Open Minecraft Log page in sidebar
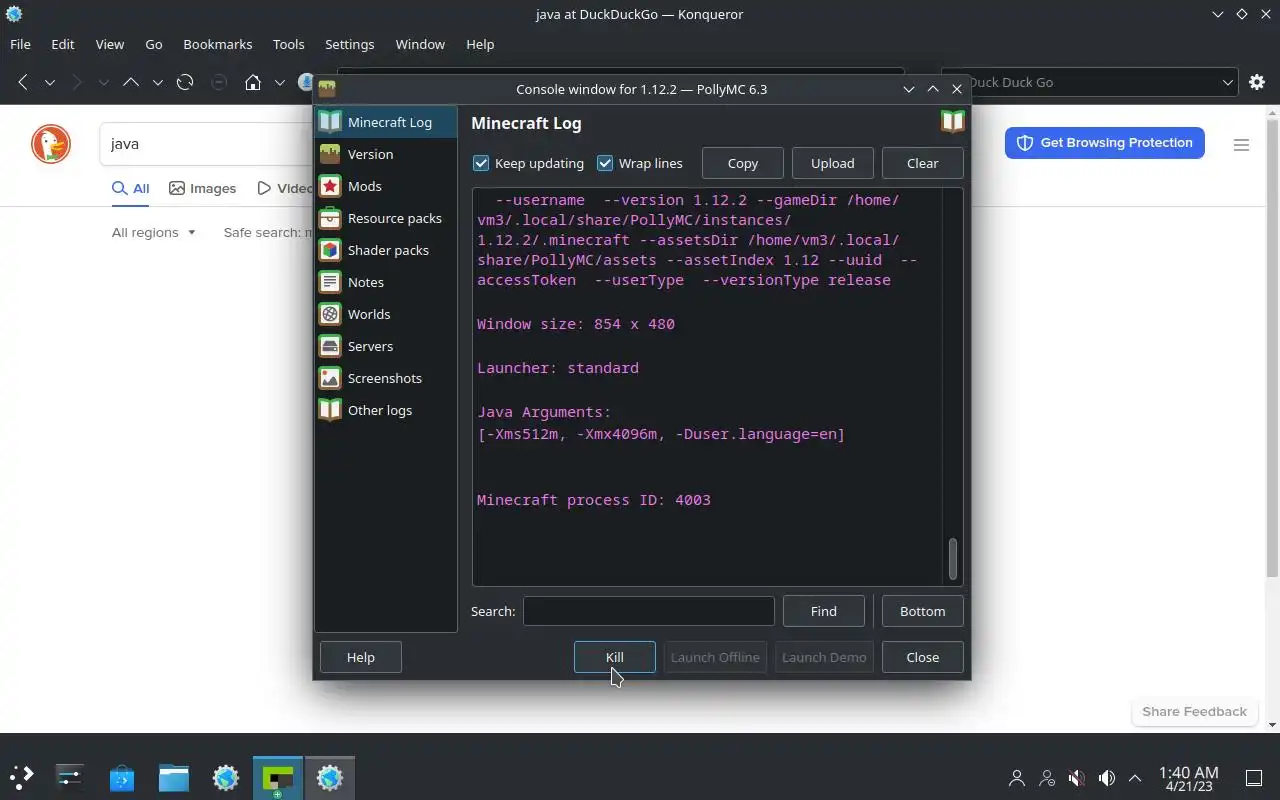Screen dimensions: 1280x800 pos(386,122)
